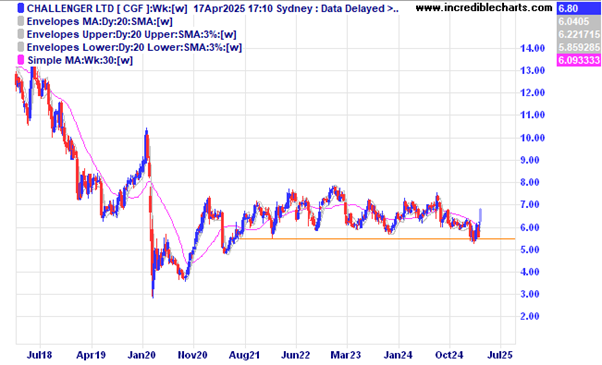Click the 5.859285 lower envelope value
Image resolution: width=602 pixels, height=365 pixels.
[579, 48]
